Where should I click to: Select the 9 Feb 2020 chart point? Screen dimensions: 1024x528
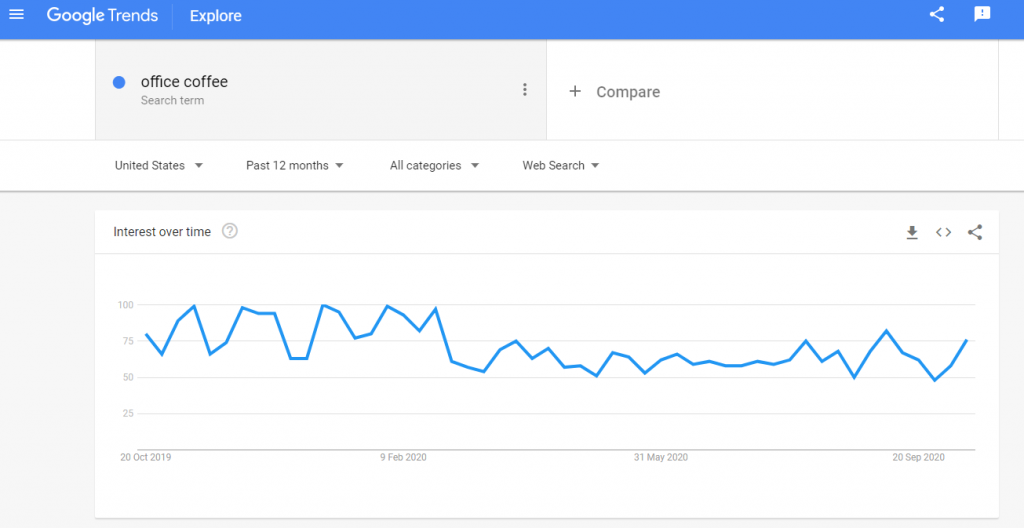click(404, 316)
